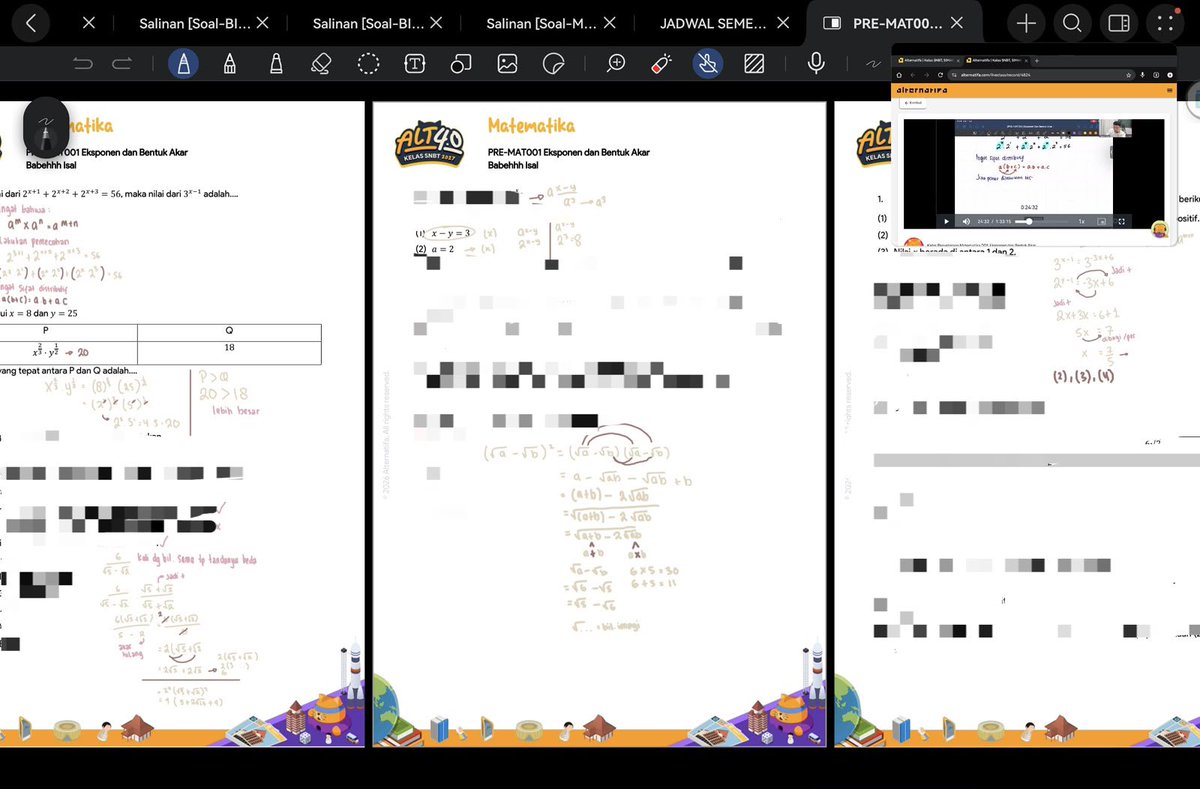Redo the last undone stroke

122,64
